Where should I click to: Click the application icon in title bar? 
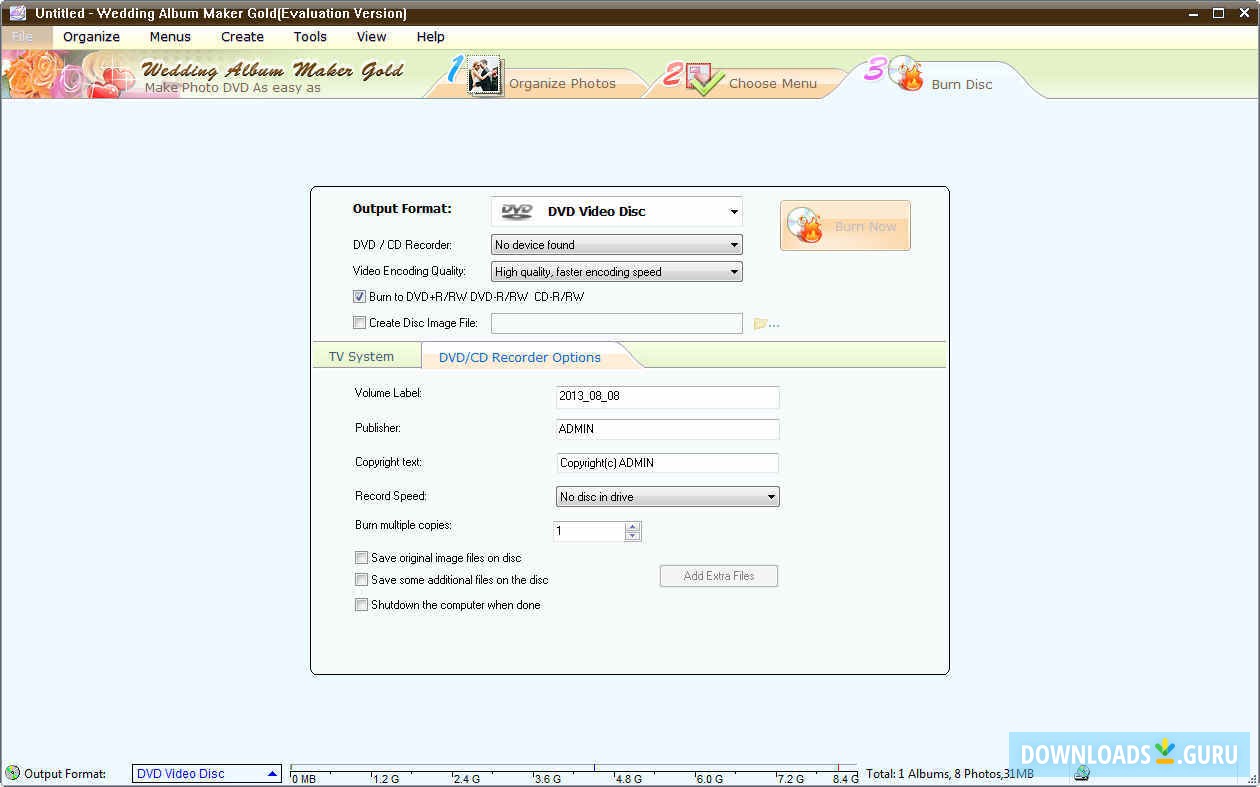click(x=17, y=13)
